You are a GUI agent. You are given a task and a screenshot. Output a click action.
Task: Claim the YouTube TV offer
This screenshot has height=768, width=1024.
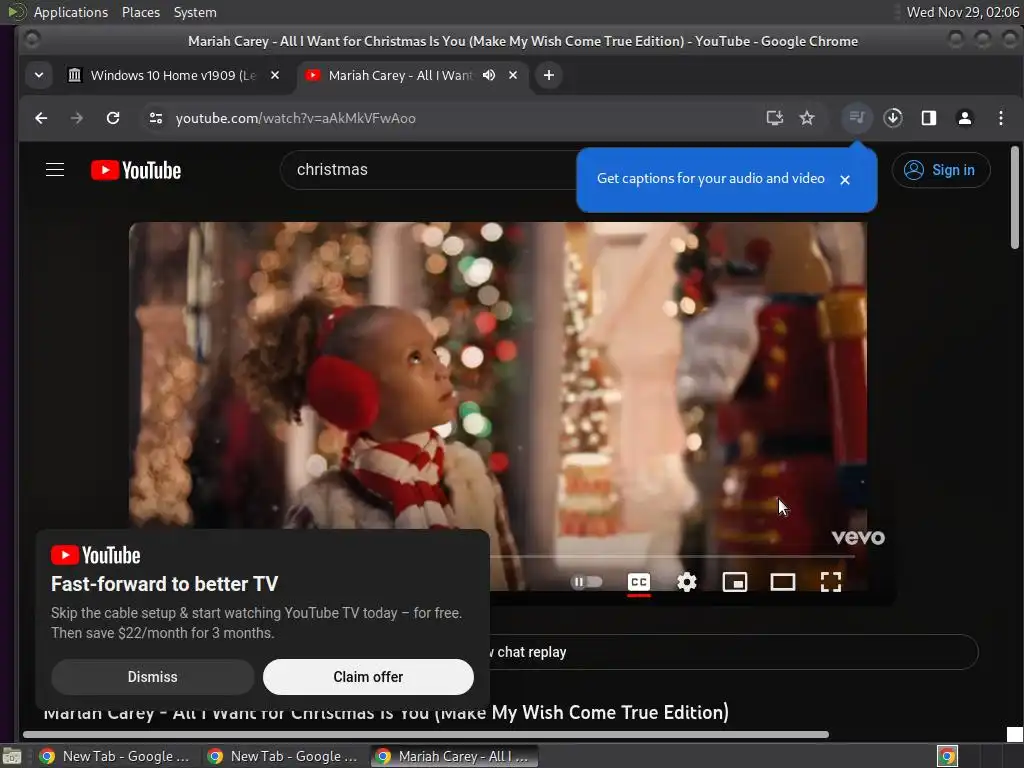368,677
